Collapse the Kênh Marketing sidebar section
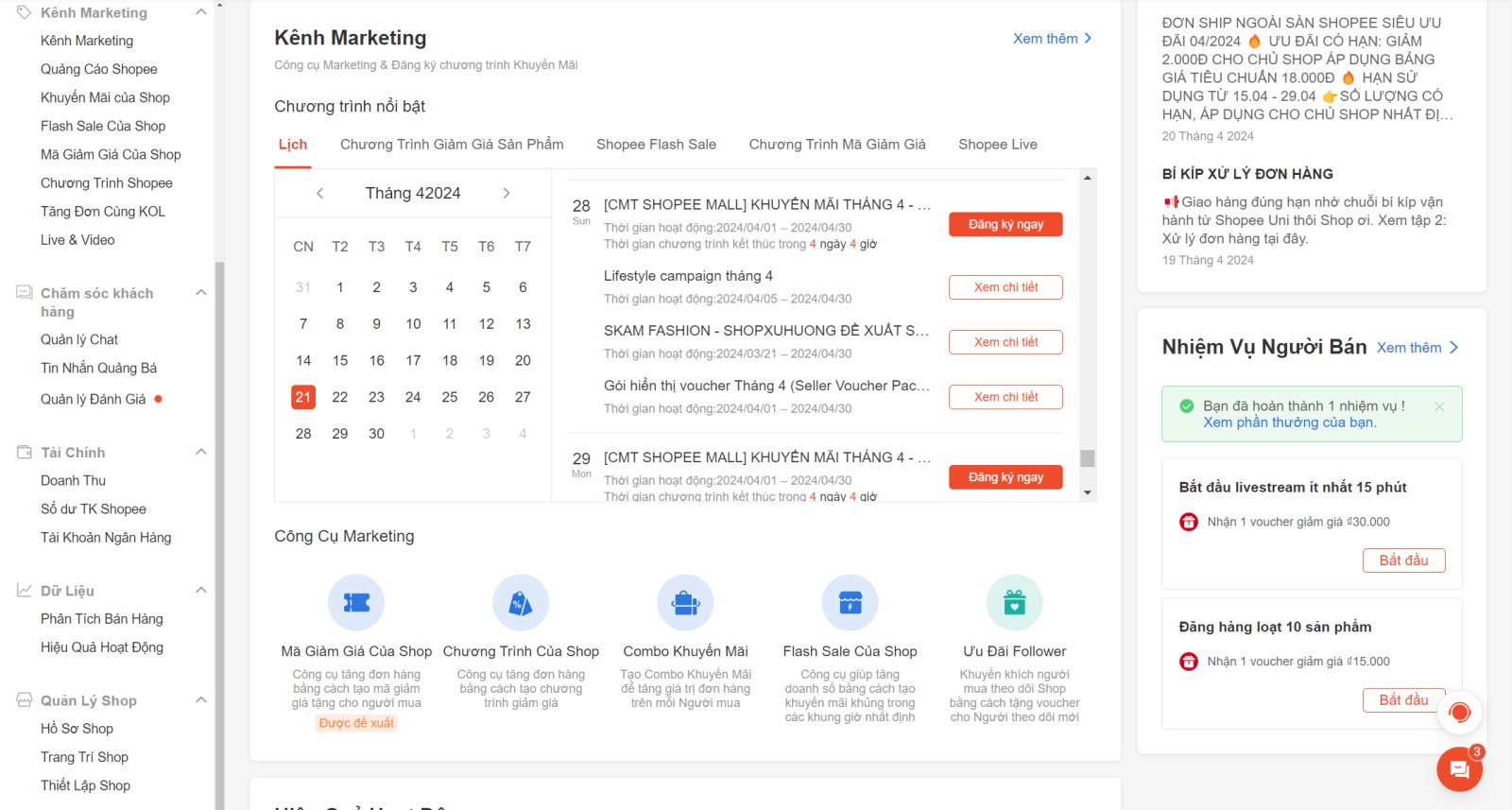 click(x=200, y=12)
